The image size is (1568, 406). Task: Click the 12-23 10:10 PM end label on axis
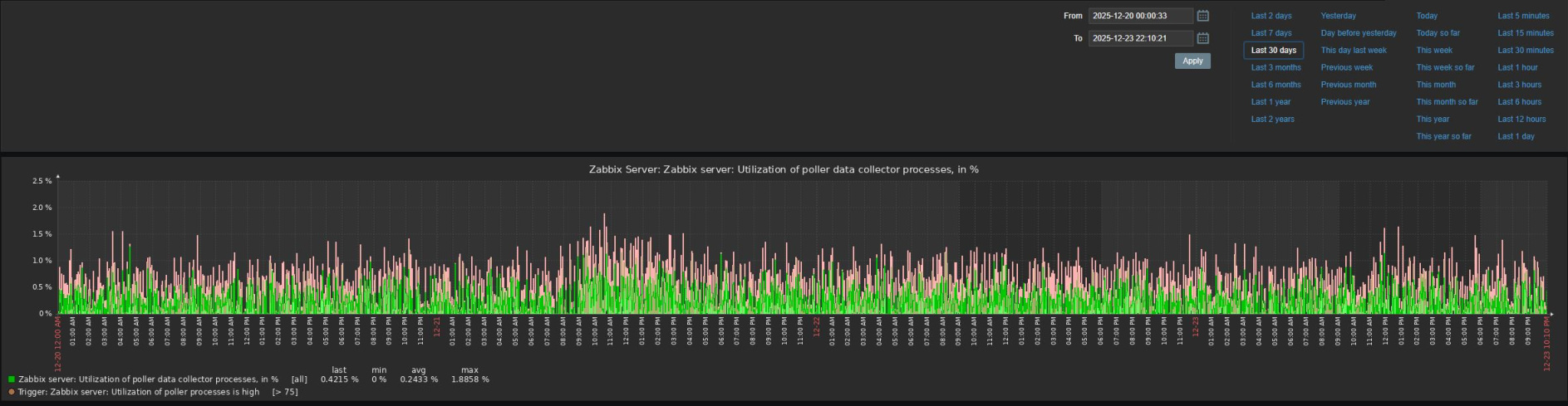(1547, 344)
